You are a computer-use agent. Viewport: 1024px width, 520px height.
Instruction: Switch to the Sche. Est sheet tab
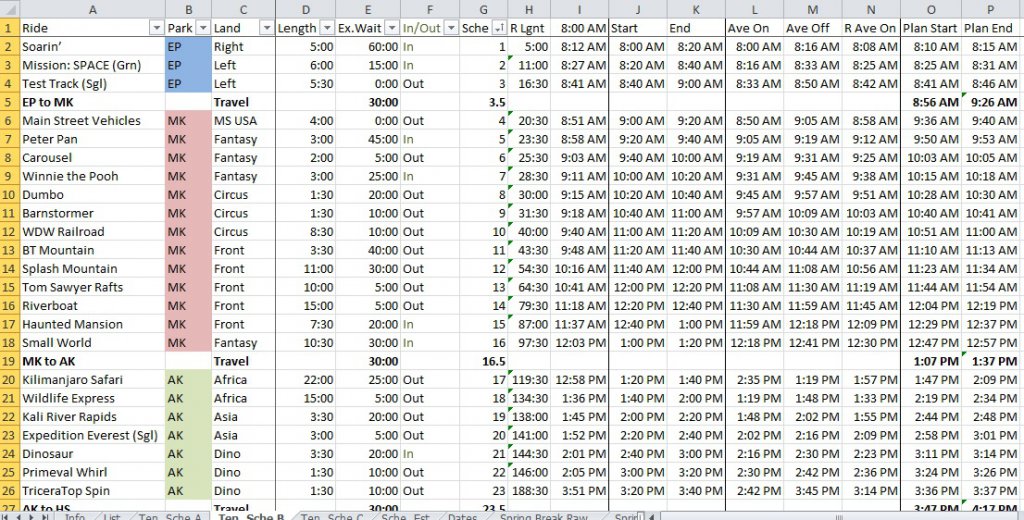(405, 517)
